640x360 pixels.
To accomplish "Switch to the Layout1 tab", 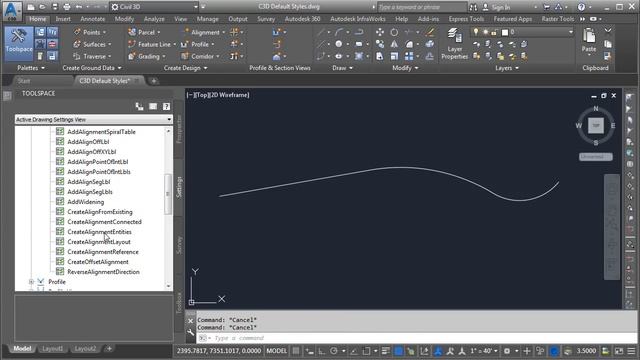I will tap(53, 349).
